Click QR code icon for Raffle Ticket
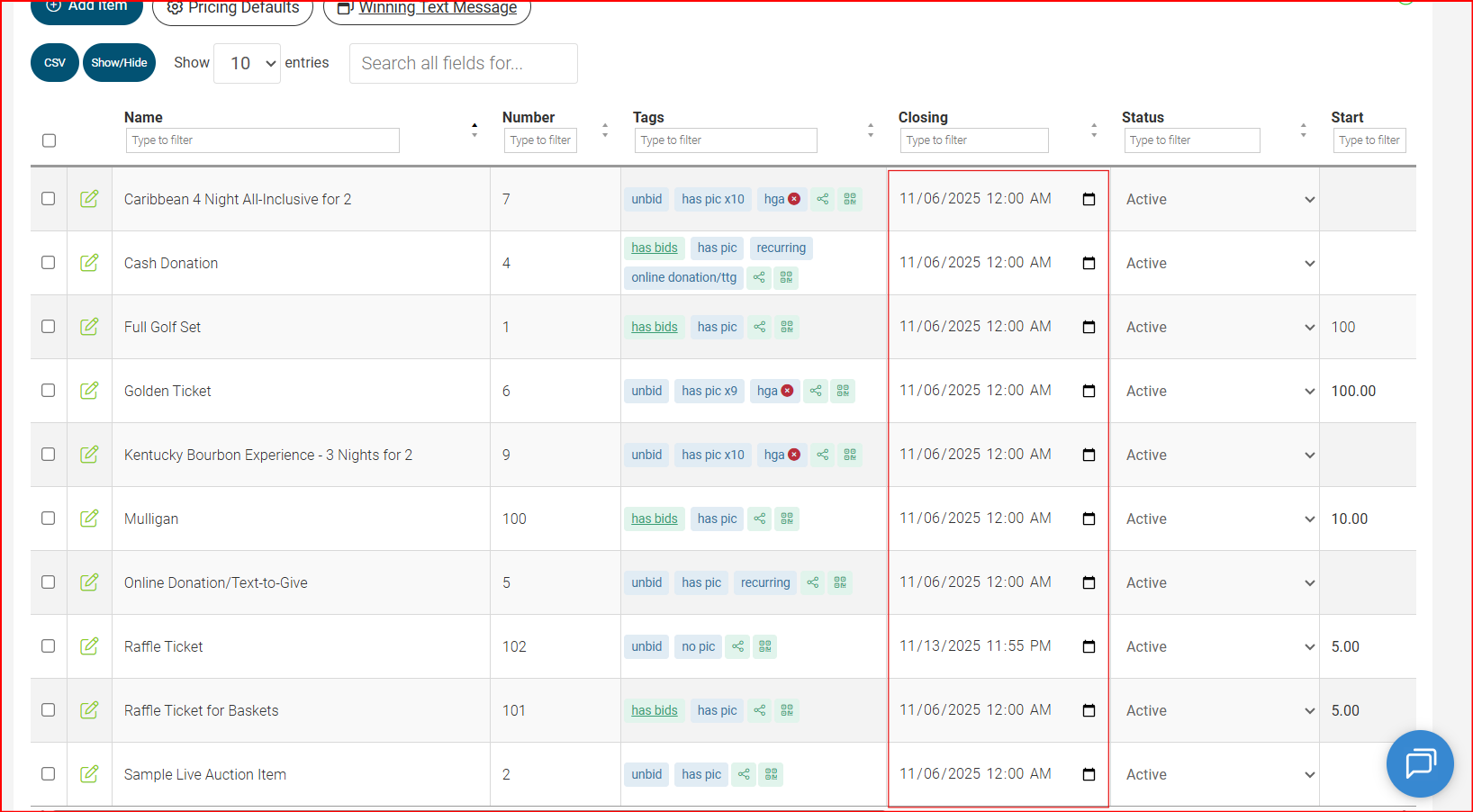The image size is (1473, 812). coord(765,646)
